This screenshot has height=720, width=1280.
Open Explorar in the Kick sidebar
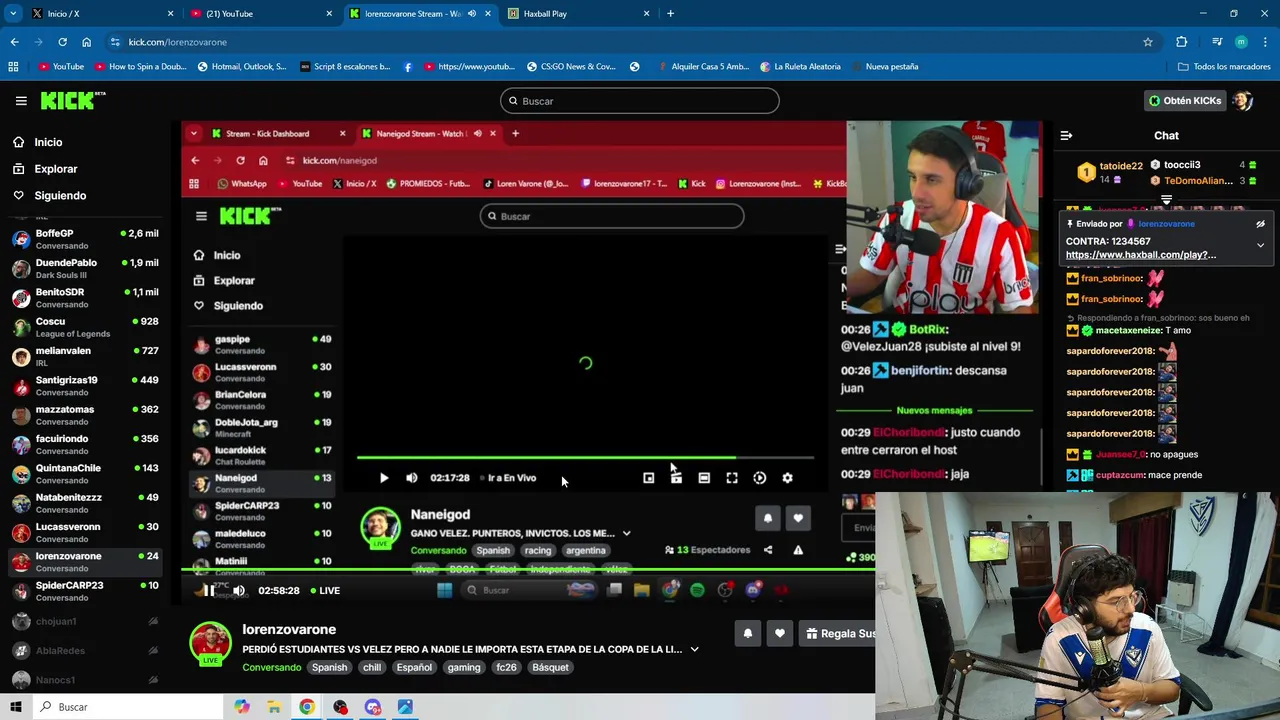(x=56, y=169)
